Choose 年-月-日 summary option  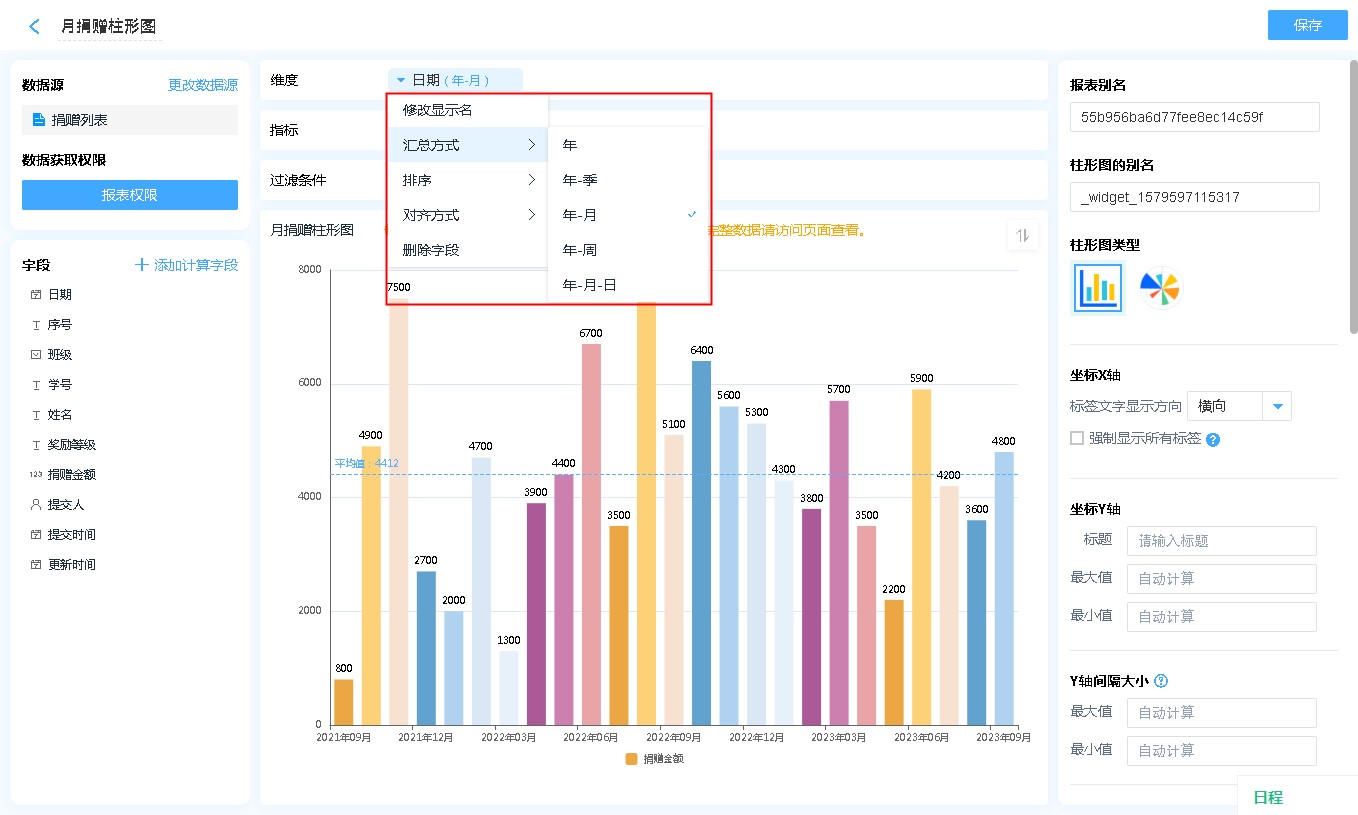[x=589, y=285]
